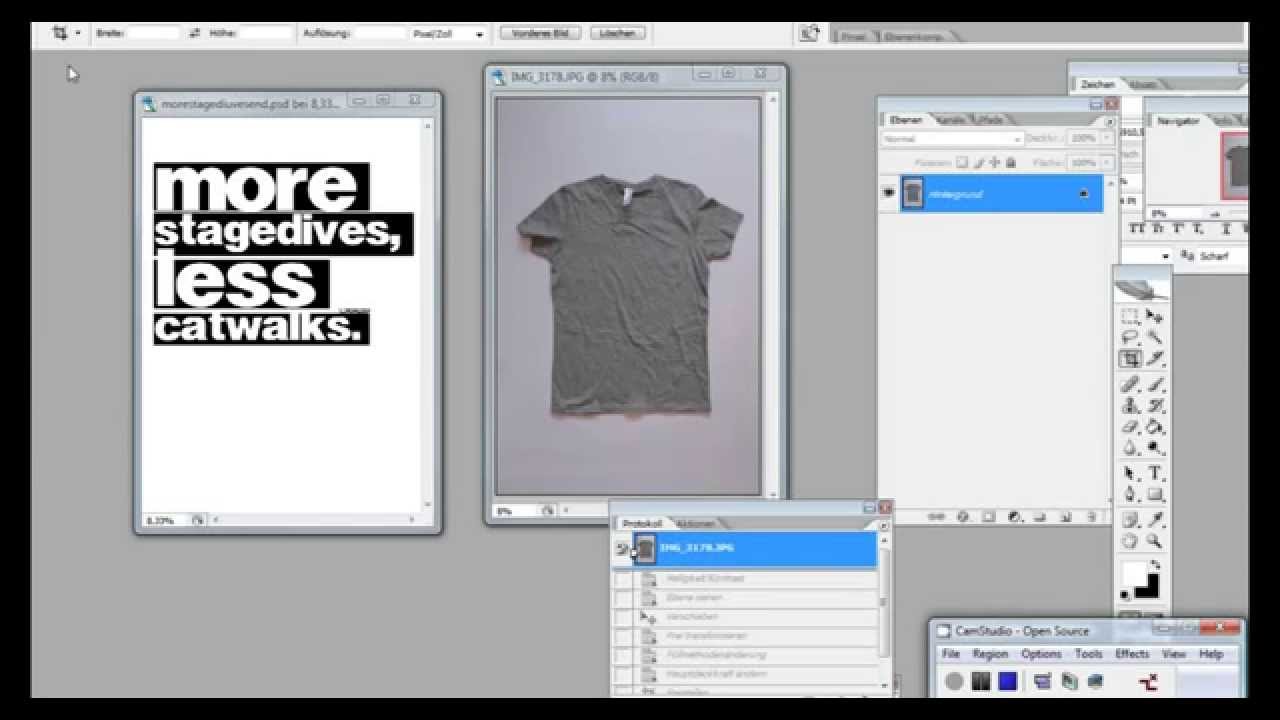
Task: Switch to the Kanäle tab
Action: click(951, 119)
